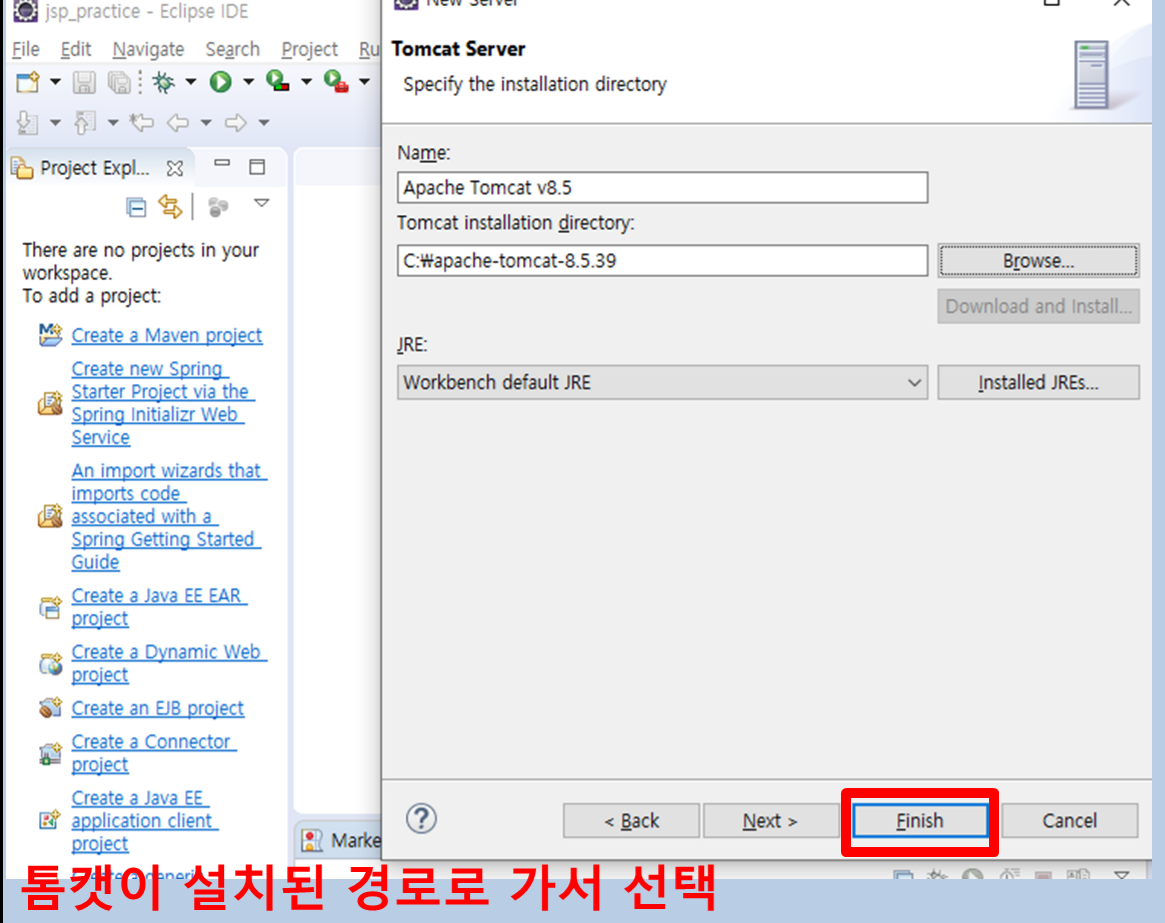Toggle Link with Editor icon
This screenshot has height=923, width=1165.
pos(170,207)
